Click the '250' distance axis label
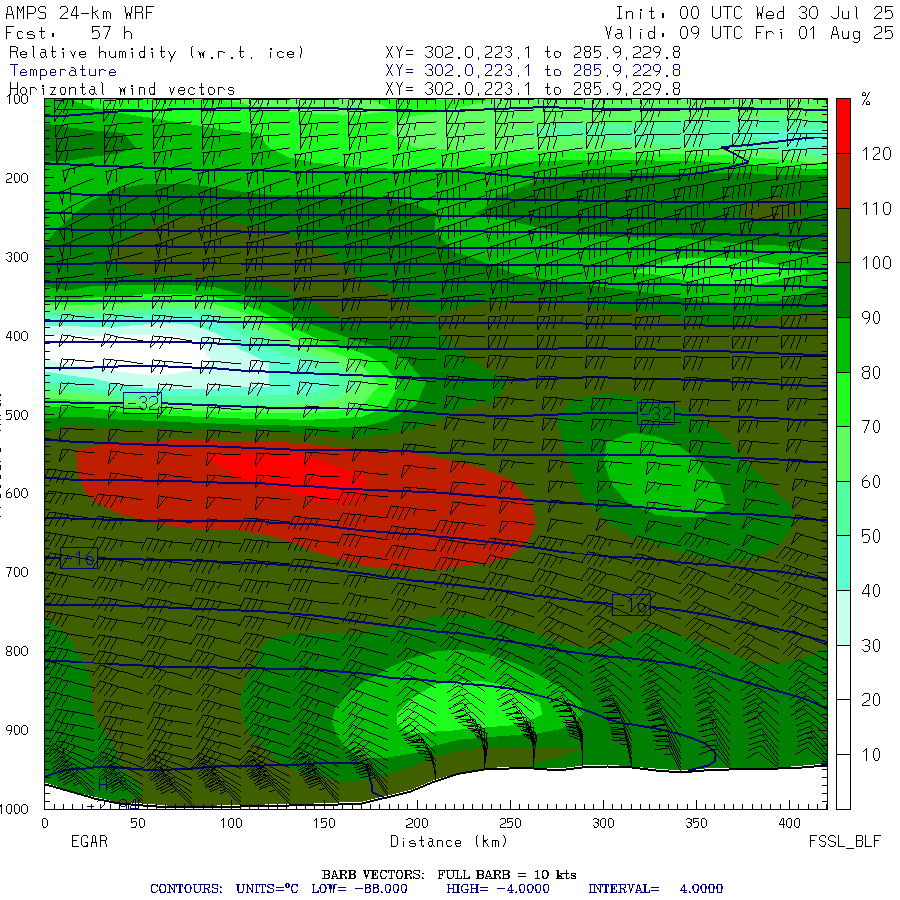Viewport: 900px width, 900px height. [x=510, y=823]
